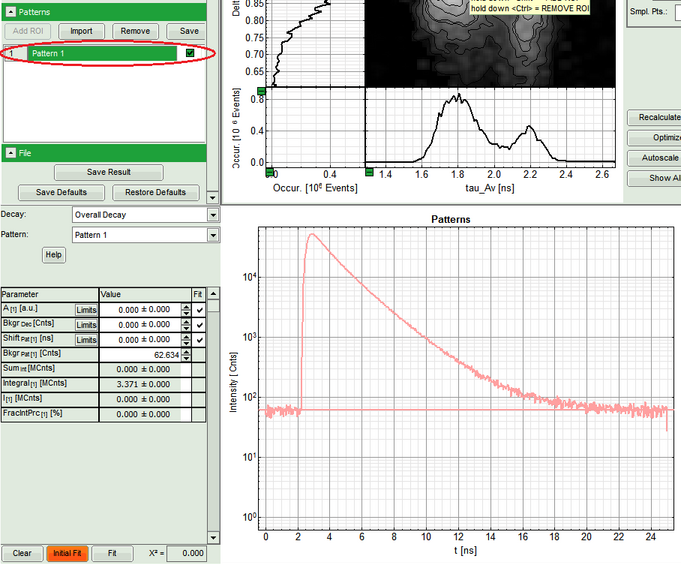Click the orange Initial Fit button
The height and width of the screenshot is (564, 681).
pos(67,553)
